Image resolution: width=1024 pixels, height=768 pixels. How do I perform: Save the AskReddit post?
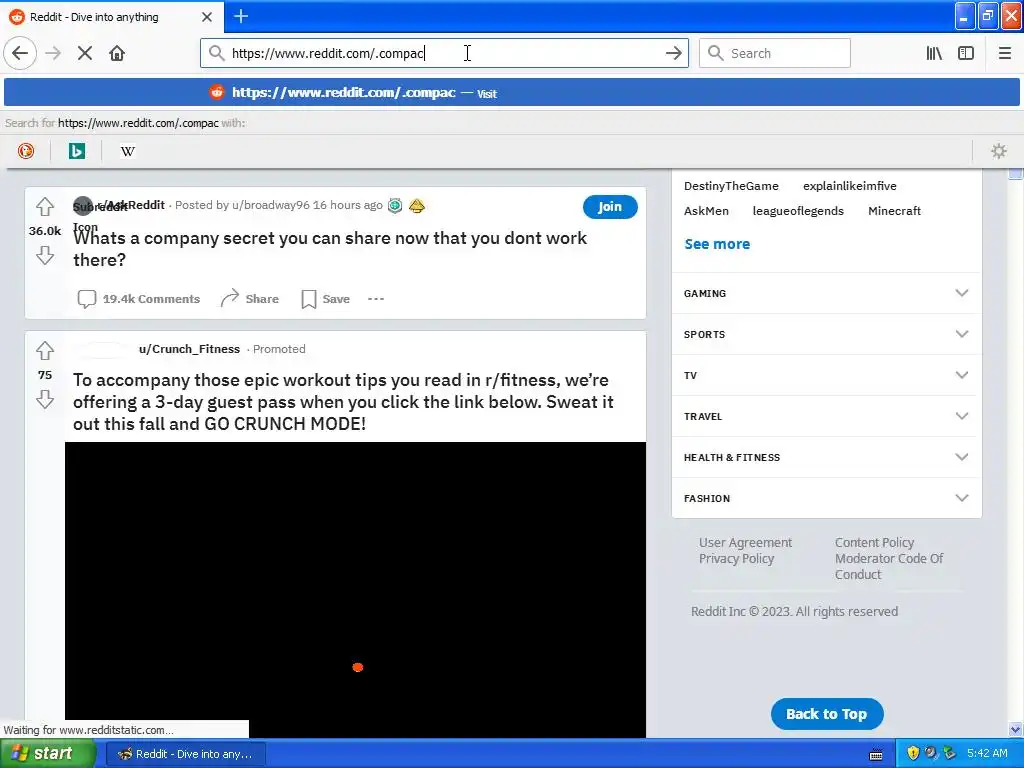325,299
